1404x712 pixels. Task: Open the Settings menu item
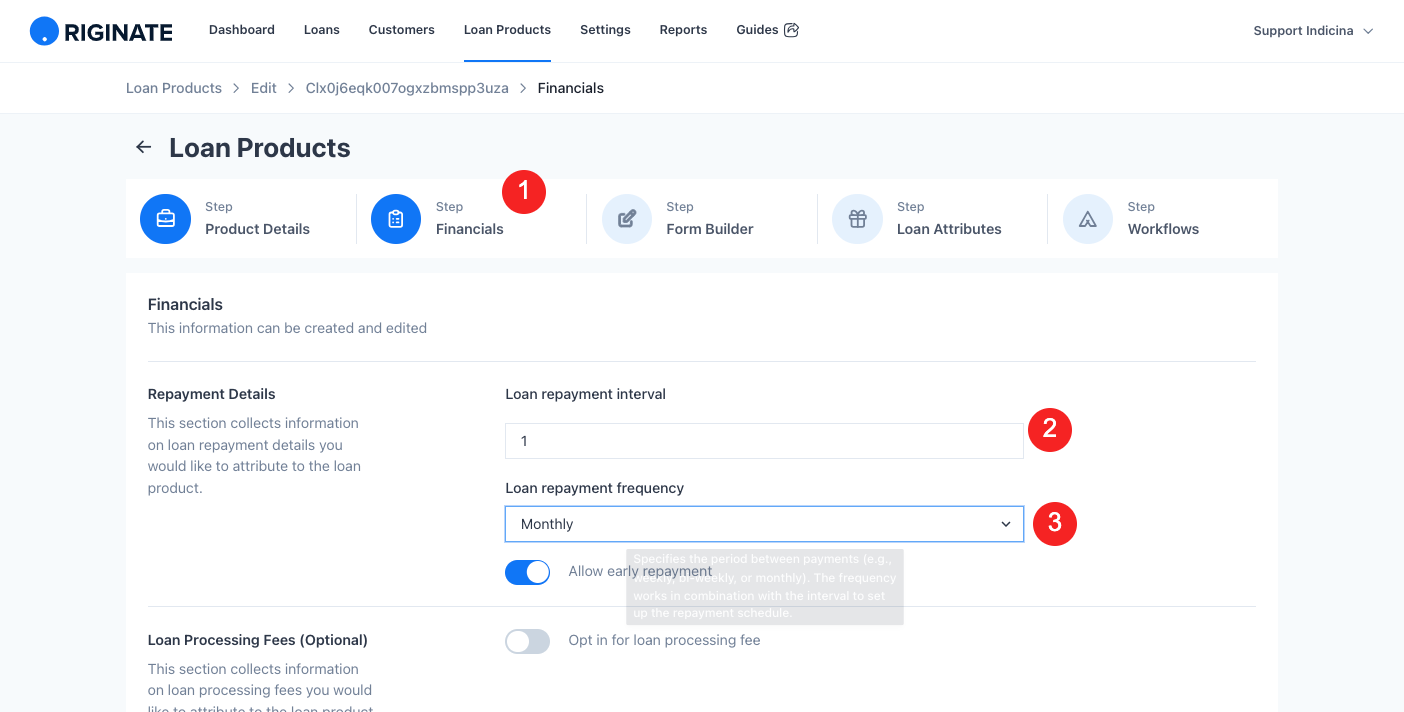click(605, 30)
